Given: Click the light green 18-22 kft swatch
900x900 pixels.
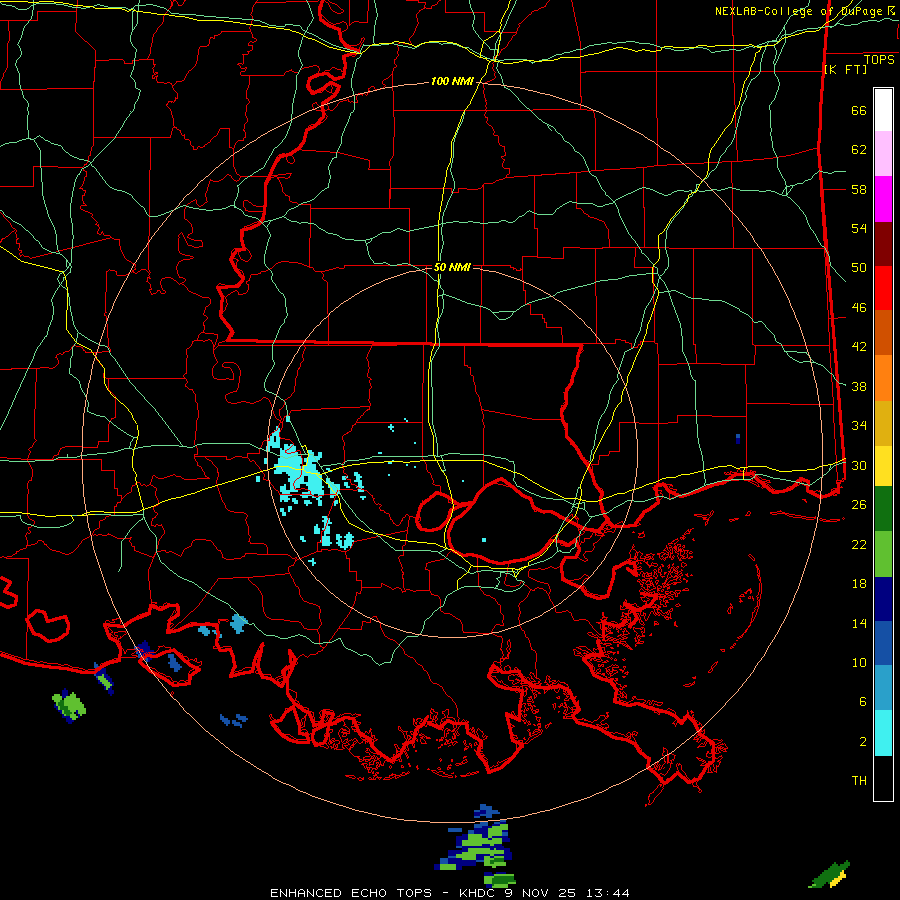Looking at the screenshot, I should [x=883, y=554].
